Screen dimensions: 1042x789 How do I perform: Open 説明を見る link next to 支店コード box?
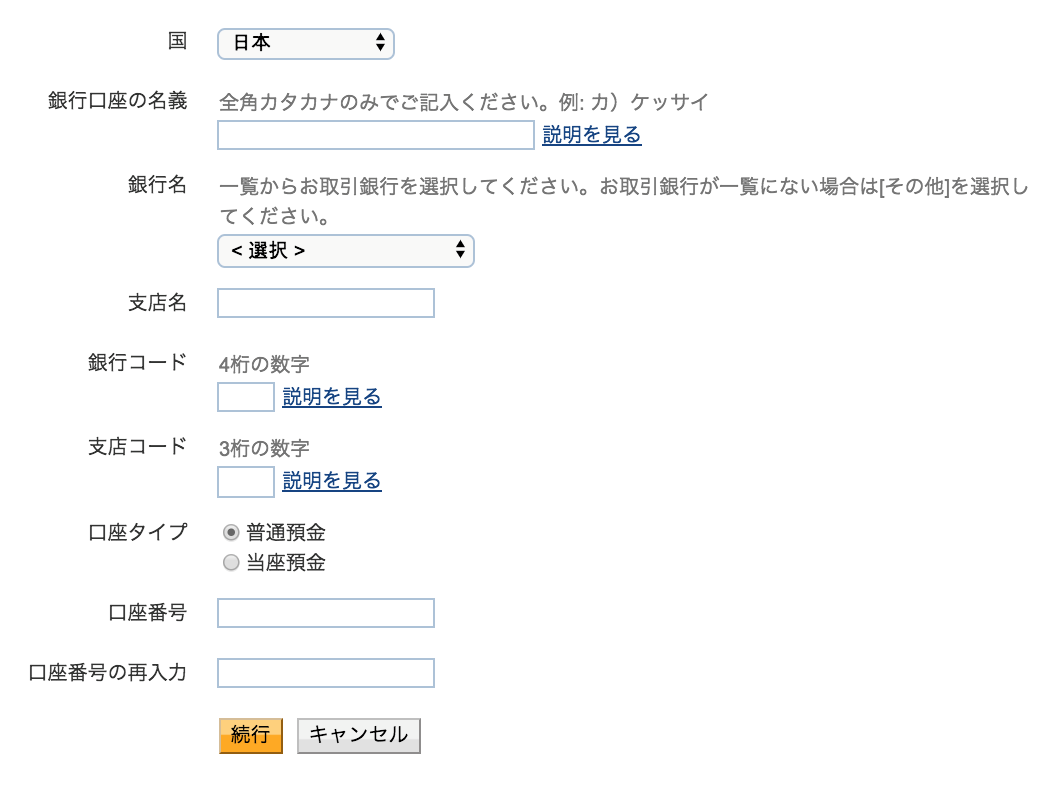332,481
